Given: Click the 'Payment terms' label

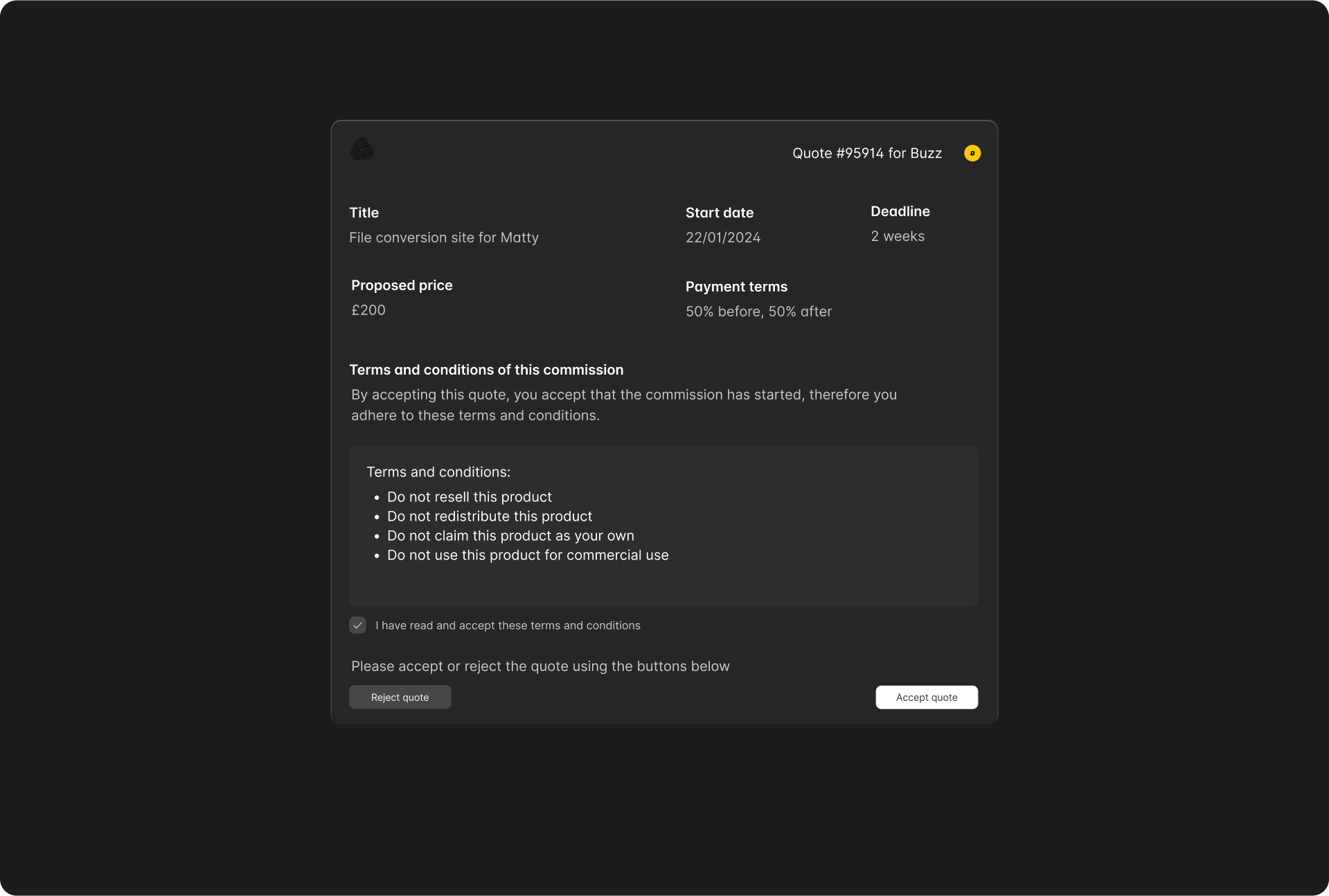Looking at the screenshot, I should click(x=737, y=287).
